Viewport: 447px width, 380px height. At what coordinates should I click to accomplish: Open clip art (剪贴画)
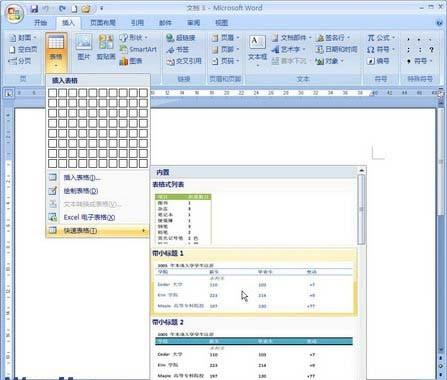106,47
